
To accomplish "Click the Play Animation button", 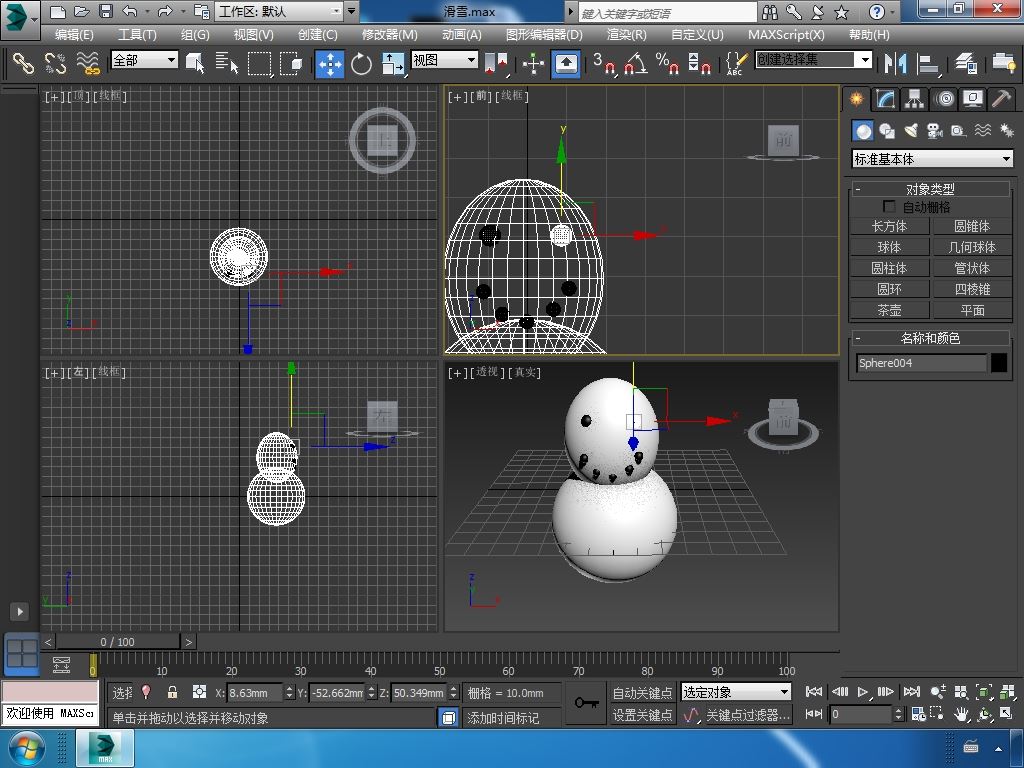I will point(863,692).
